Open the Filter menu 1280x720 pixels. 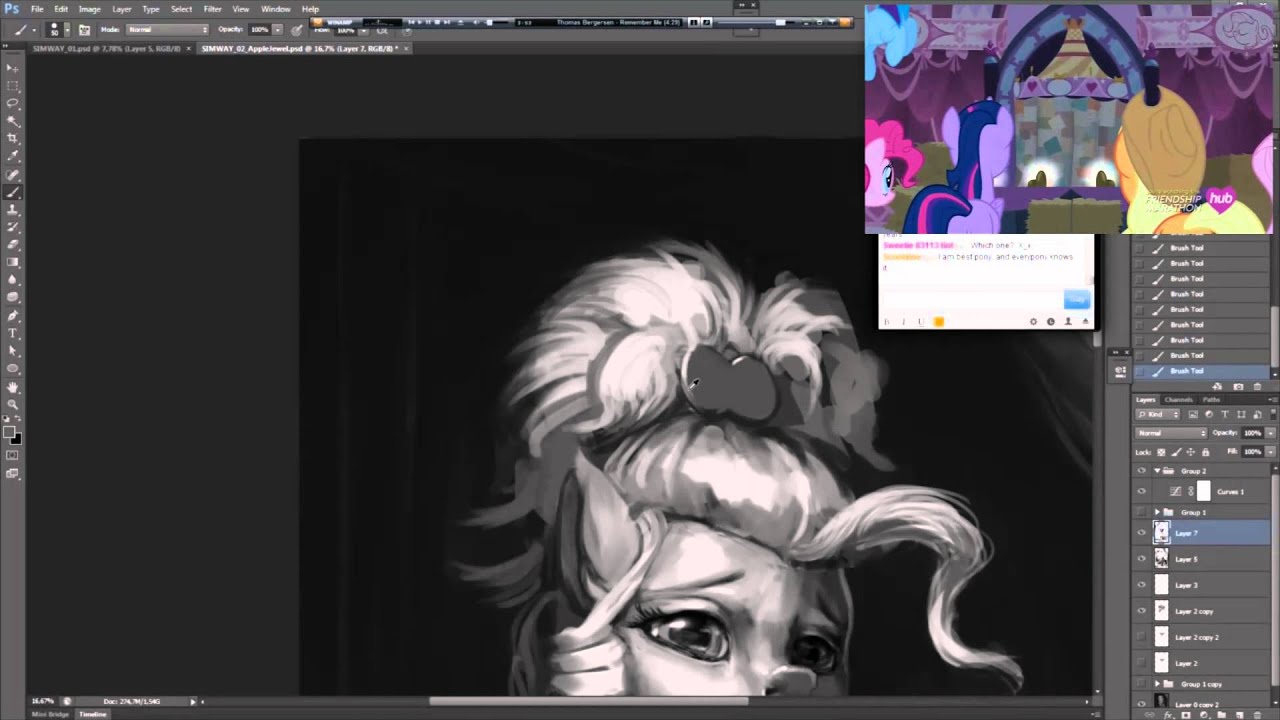coord(212,9)
